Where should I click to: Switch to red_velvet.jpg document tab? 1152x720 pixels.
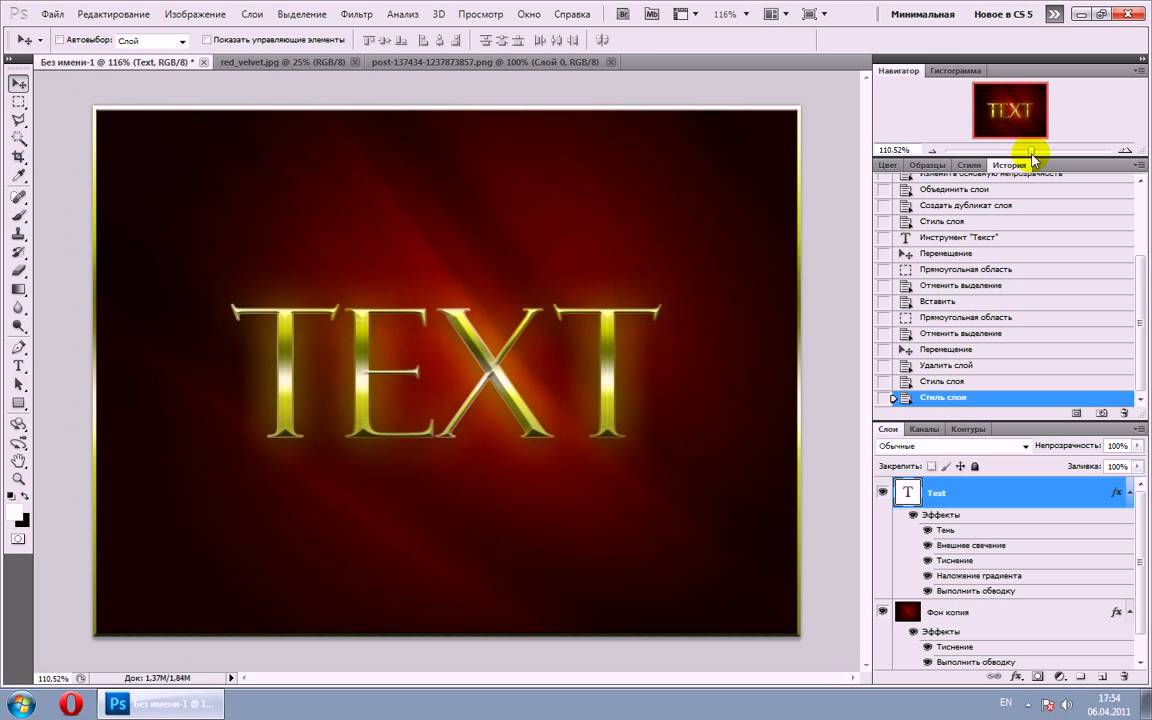coord(283,62)
